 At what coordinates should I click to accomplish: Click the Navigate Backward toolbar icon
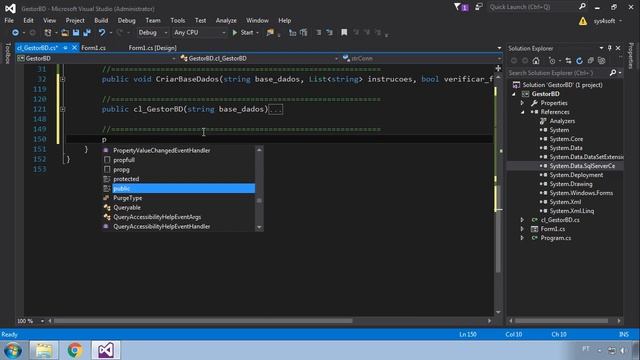(x=15, y=33)
